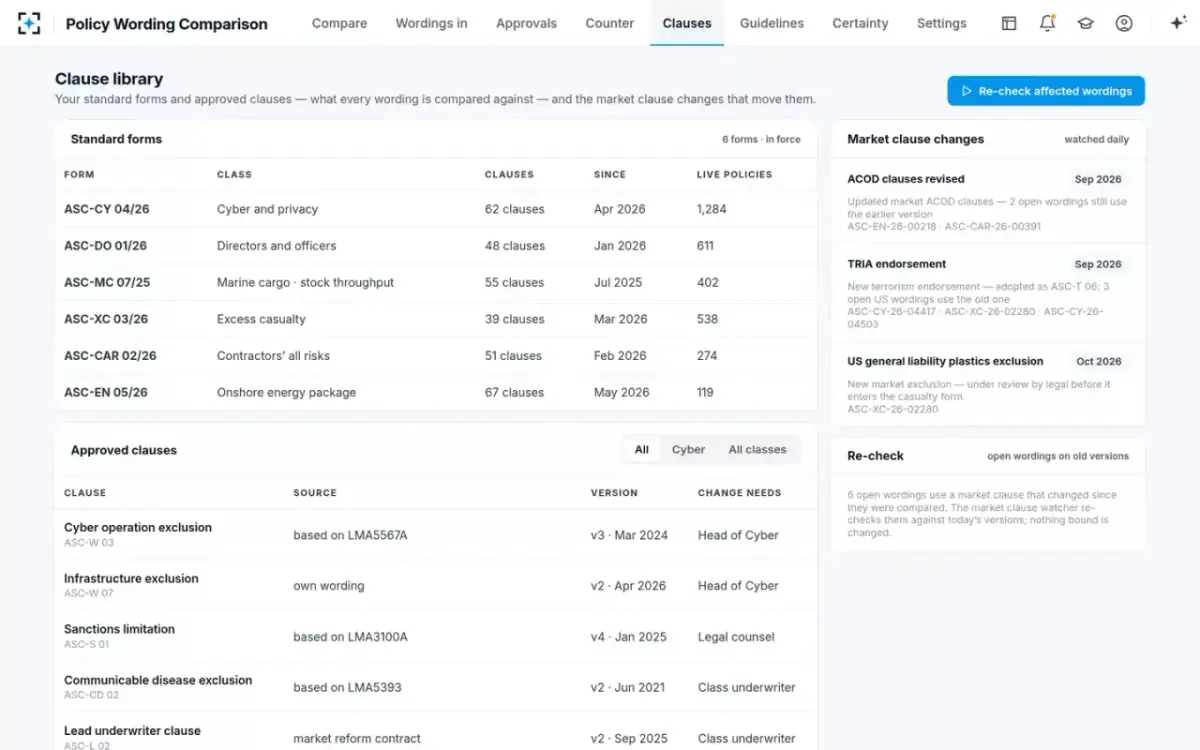This screenshot has height=750, width=1200.
Task: Click the LIVE POLICIES column header
Action: [x=734, y=174]
